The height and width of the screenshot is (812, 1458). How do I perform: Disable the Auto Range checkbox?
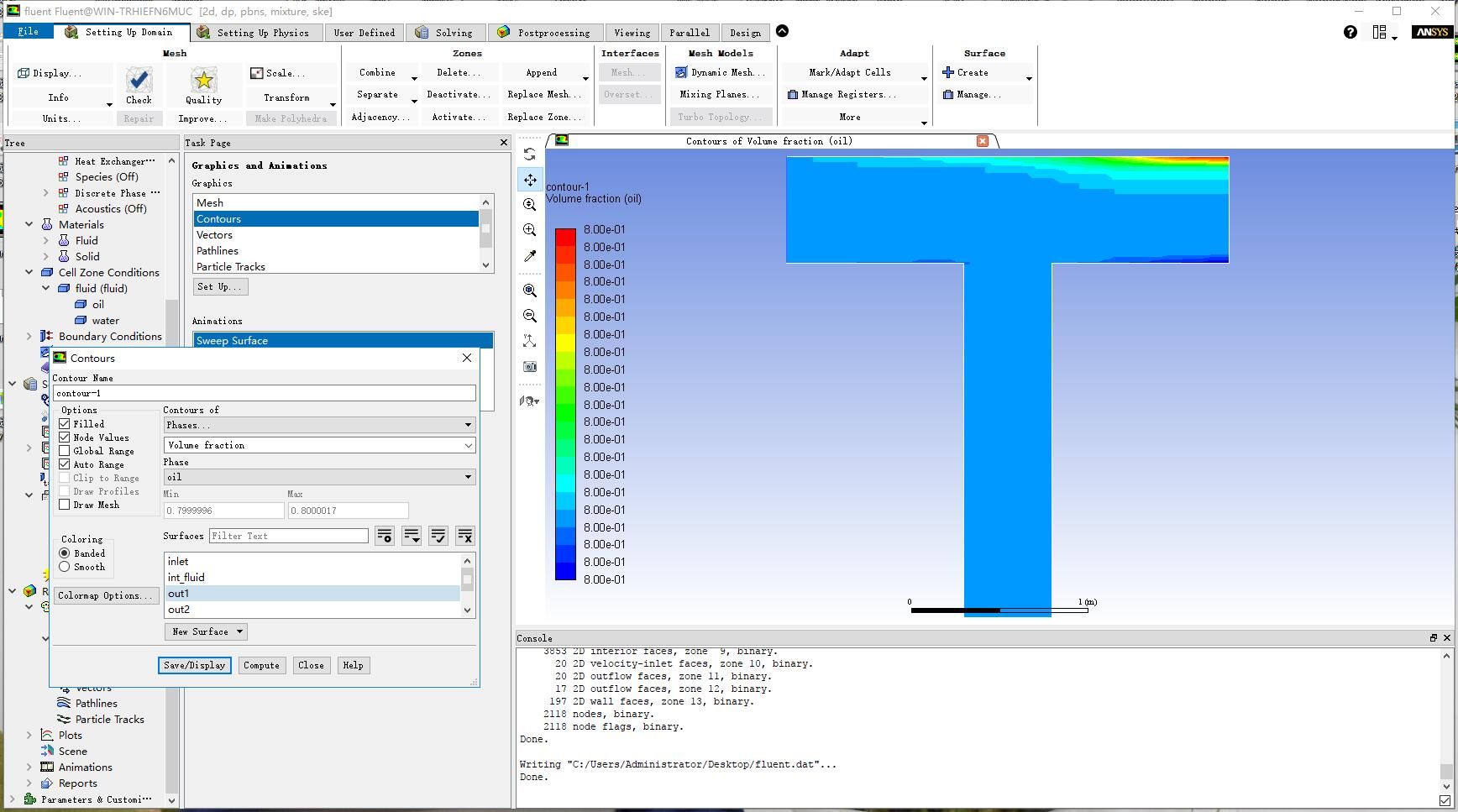[x=65, y=464]
